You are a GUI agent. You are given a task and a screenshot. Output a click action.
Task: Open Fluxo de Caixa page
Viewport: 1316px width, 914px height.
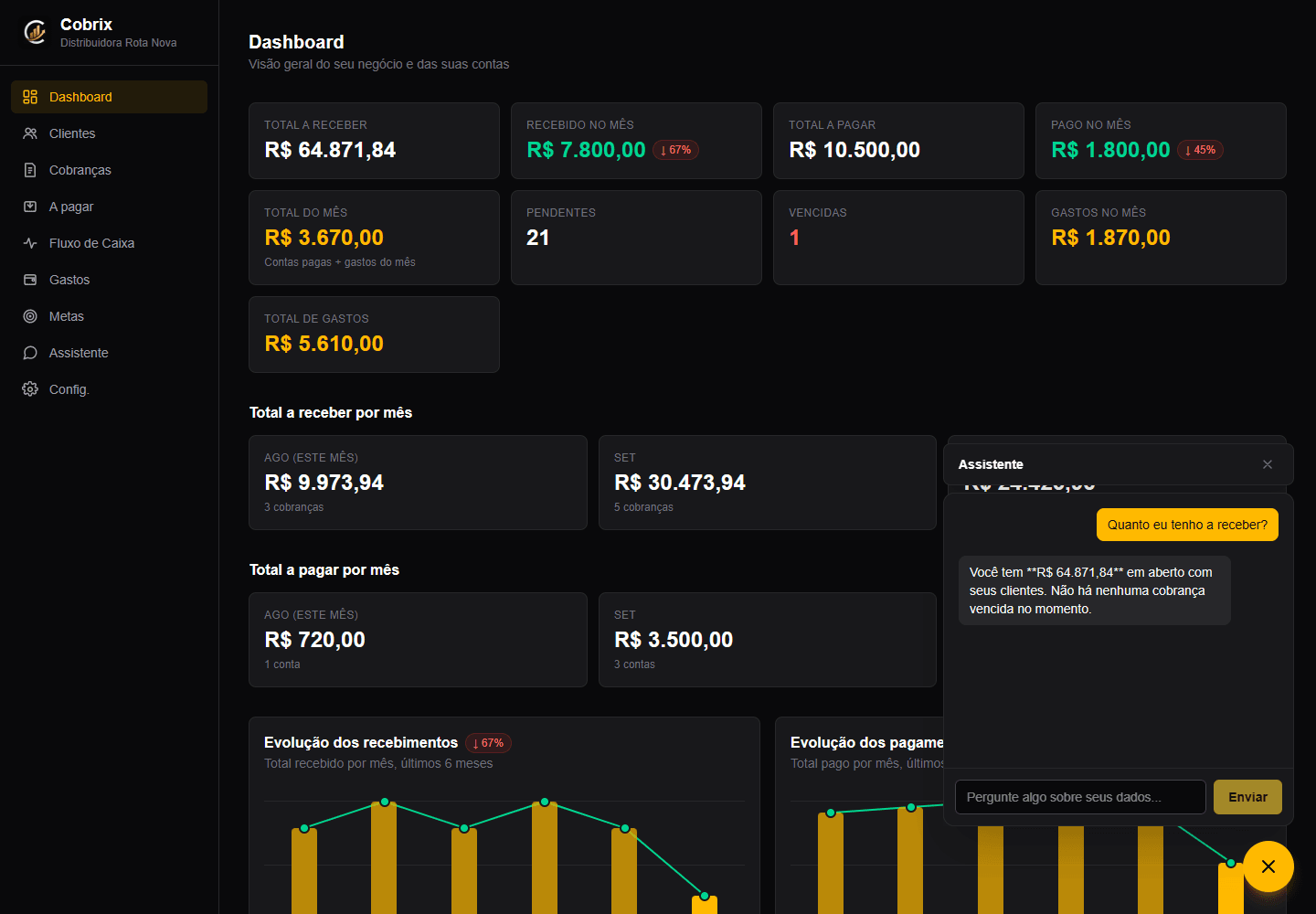click(x=109, y=243)
